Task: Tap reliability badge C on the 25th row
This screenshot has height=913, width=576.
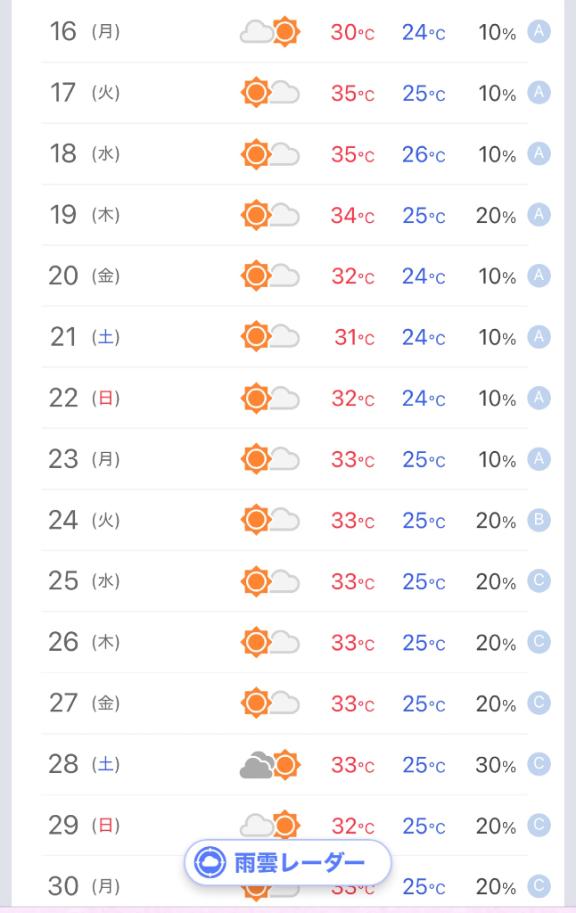Action: coord(539,581)
